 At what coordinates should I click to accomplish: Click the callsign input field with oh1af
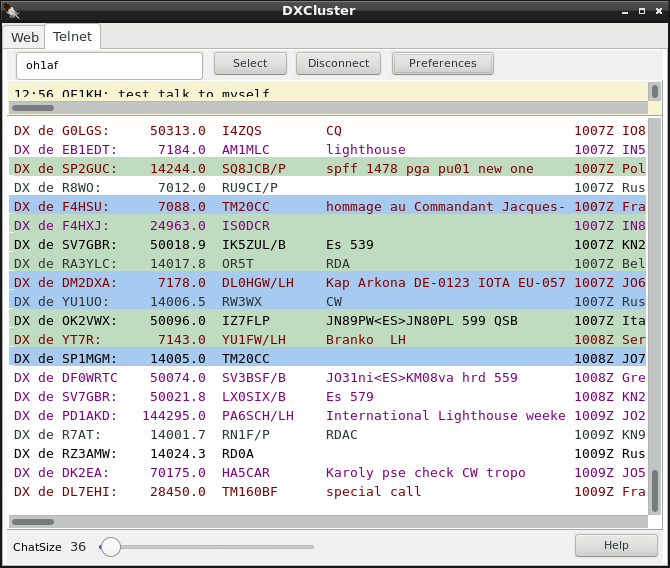(x=109, y=66)
